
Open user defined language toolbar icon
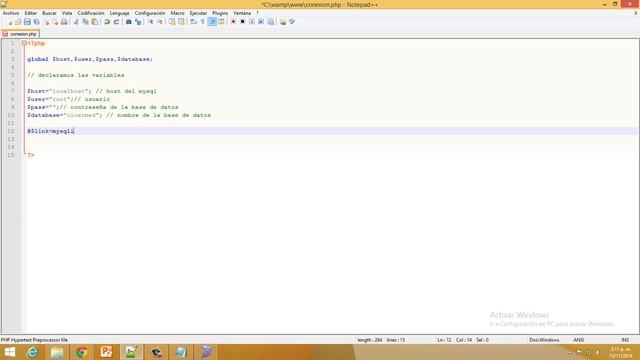221,22
